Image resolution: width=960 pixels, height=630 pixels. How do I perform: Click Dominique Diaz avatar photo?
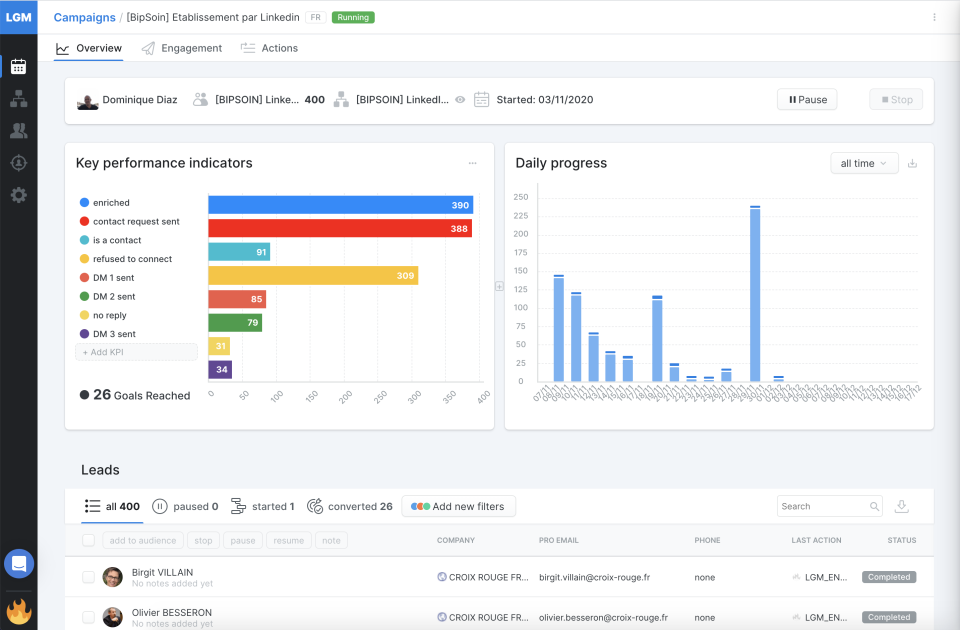coord(88,101)
